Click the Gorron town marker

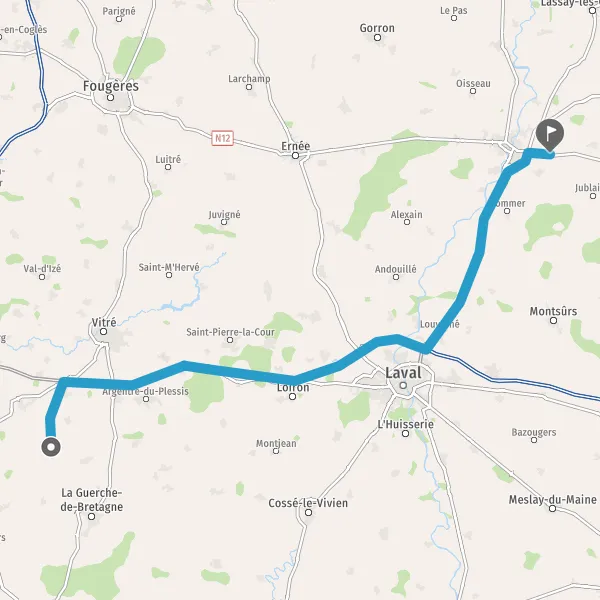click(377, 37)
